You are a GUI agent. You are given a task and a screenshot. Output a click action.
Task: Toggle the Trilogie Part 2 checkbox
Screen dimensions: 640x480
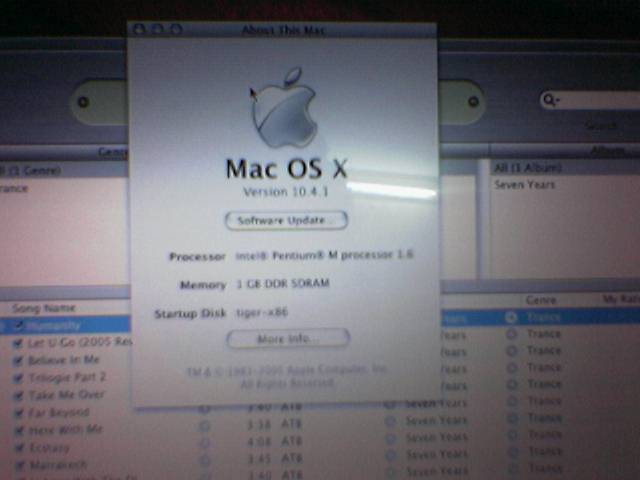18,378
